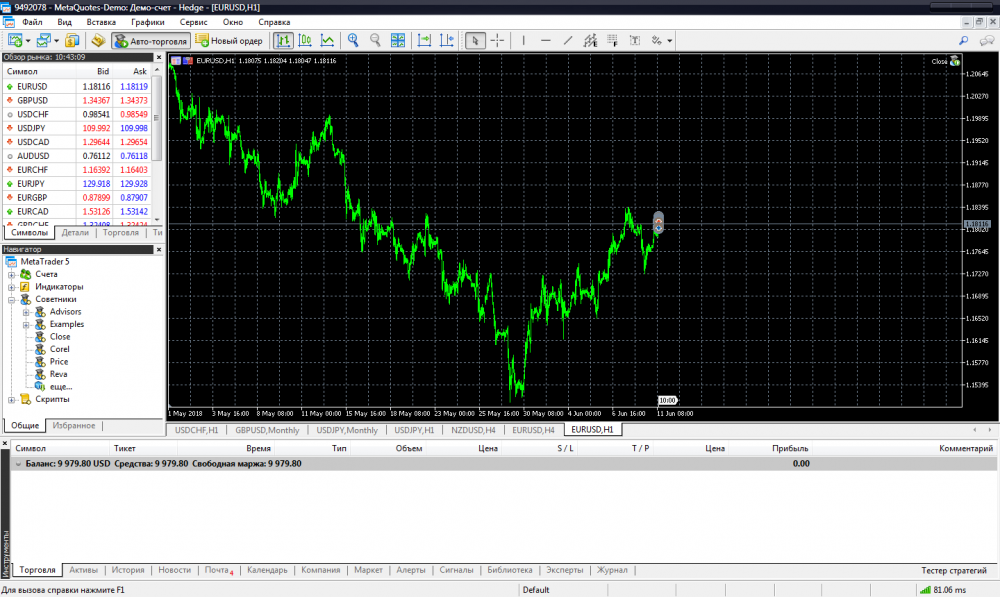Image resolution: width=1000 pixels, height=597 pixels.
Task: Open the USDJPY,H1 chart tab
Action: point(414,430)
